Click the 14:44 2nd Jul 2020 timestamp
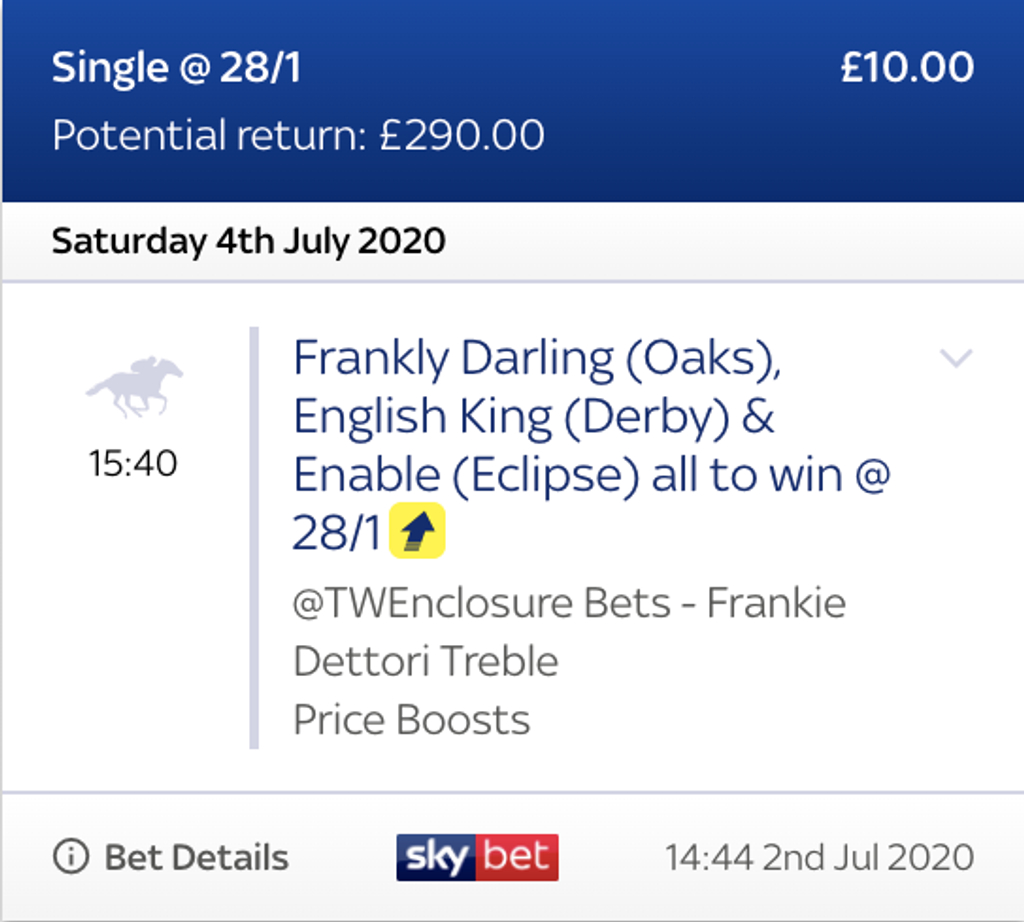 coord(820,857)
